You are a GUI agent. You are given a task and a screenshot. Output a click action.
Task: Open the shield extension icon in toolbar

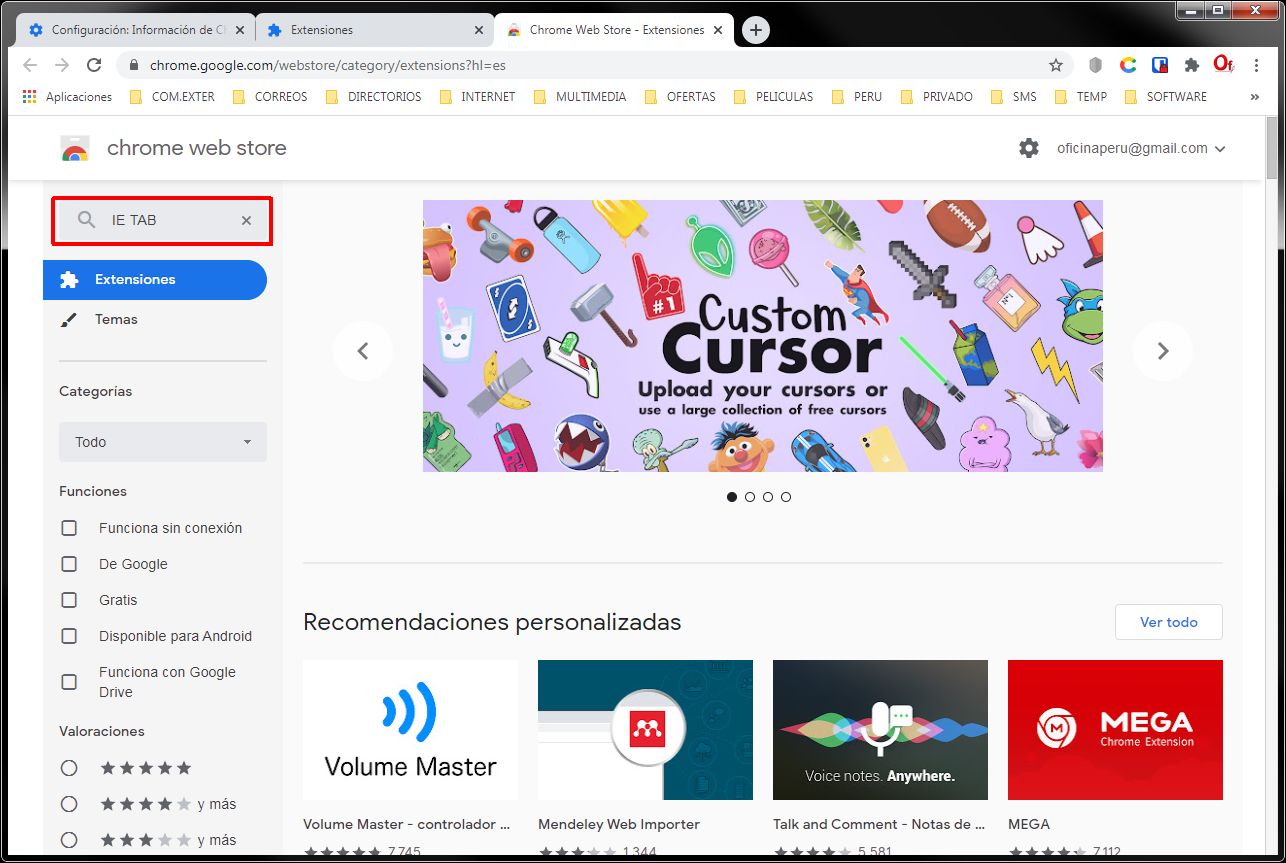point(1096,65)
